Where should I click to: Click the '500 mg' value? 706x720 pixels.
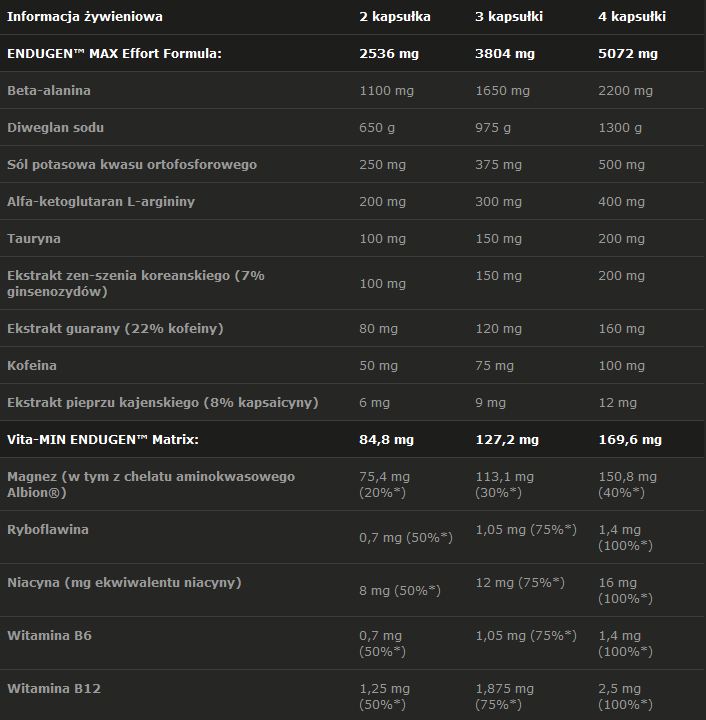point(621,164)
